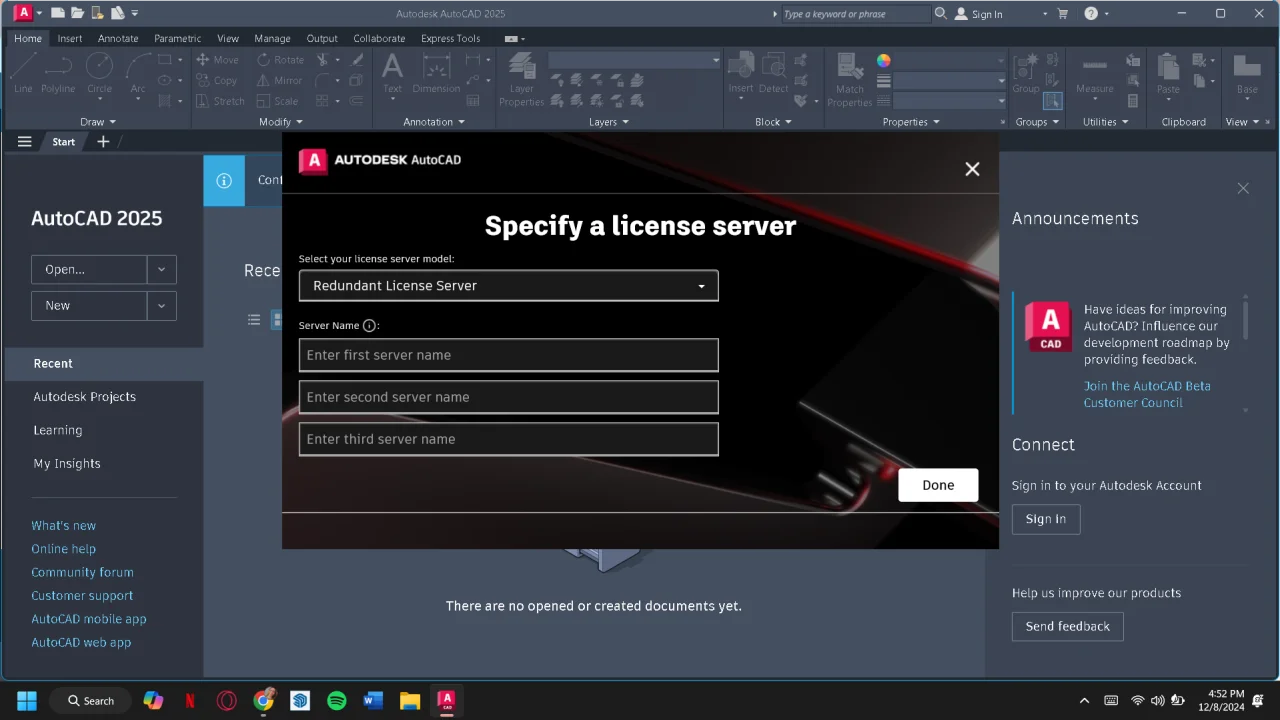Choose the Mirror tool
This screenshot has width=1280, height=720.
(x=280, y=81)
